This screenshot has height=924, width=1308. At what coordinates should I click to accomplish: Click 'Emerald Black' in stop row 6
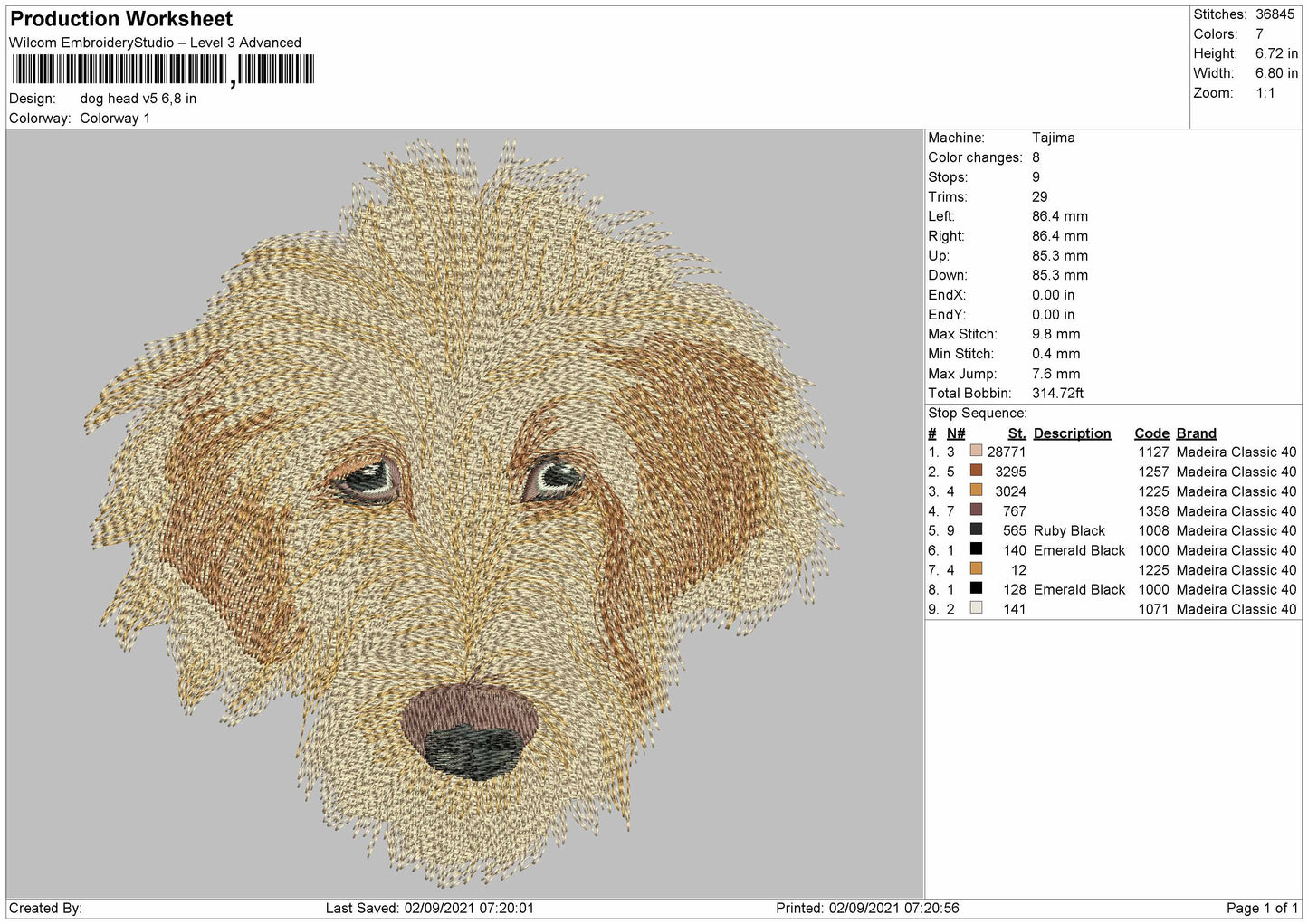click(x=1079, y=550)
